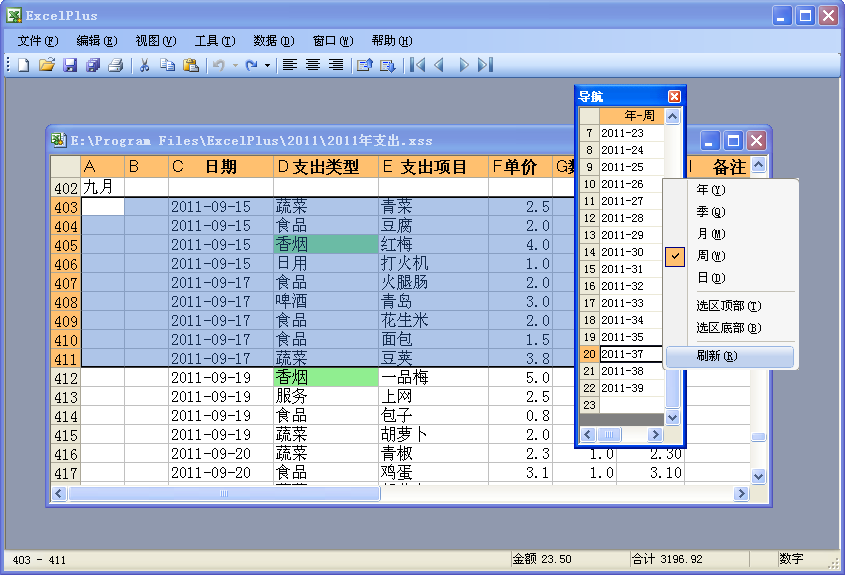This screenshot has width=845, height=575.
Task: Click the D 支出类型 column header
Action: [x=326, y=167]
